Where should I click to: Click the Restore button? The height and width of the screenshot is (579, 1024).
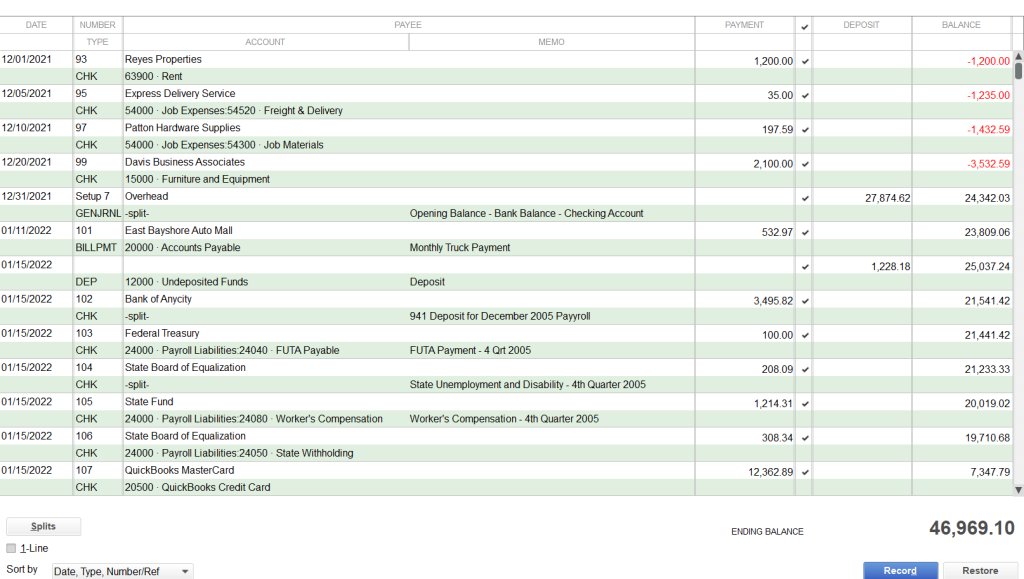click(979, 570)
